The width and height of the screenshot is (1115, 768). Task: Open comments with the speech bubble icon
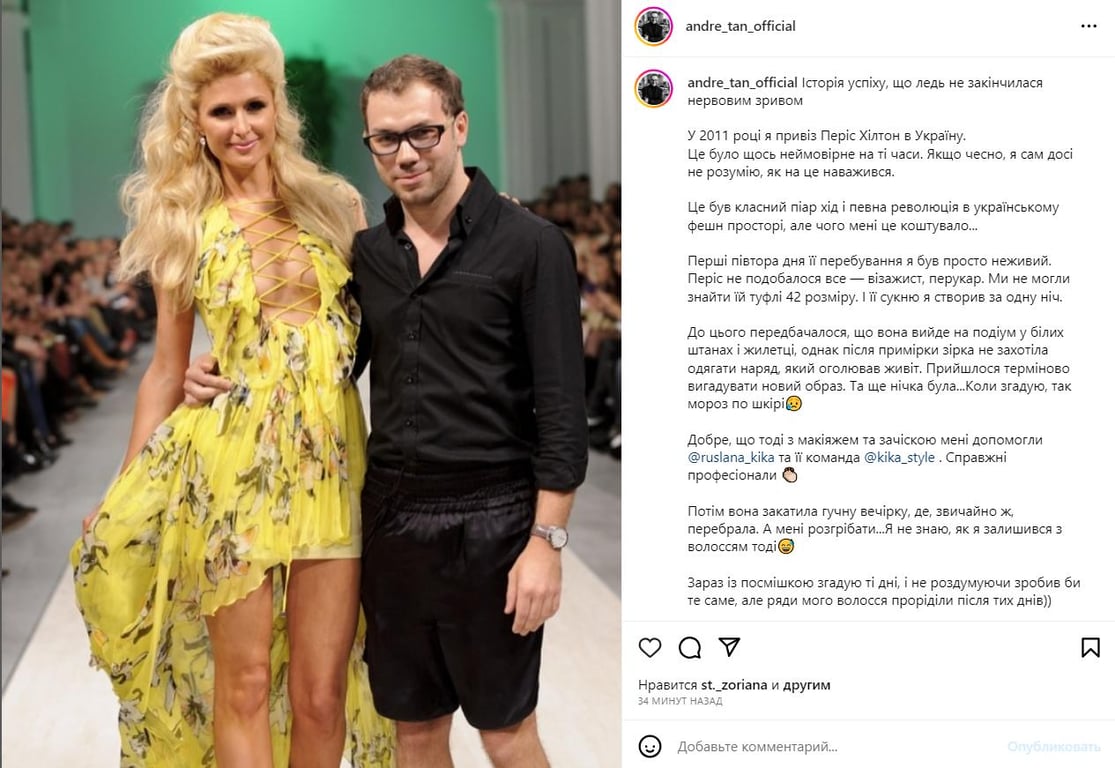click(689, 647)
